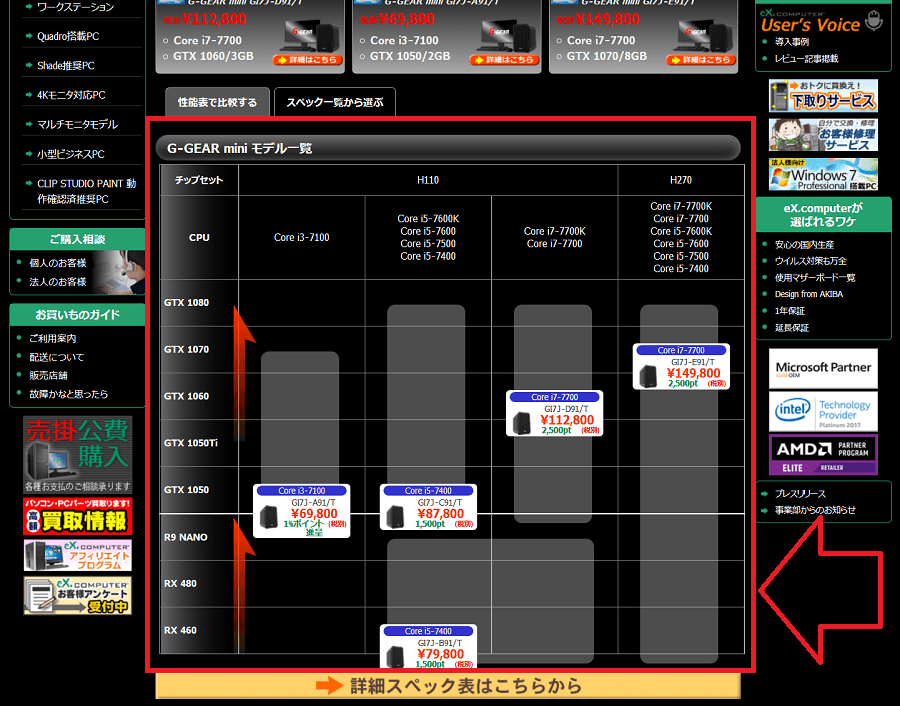Screen dimensions: 900x706
Task: Click the お買いものガイド section header
Action: click(x=77, y=315)
